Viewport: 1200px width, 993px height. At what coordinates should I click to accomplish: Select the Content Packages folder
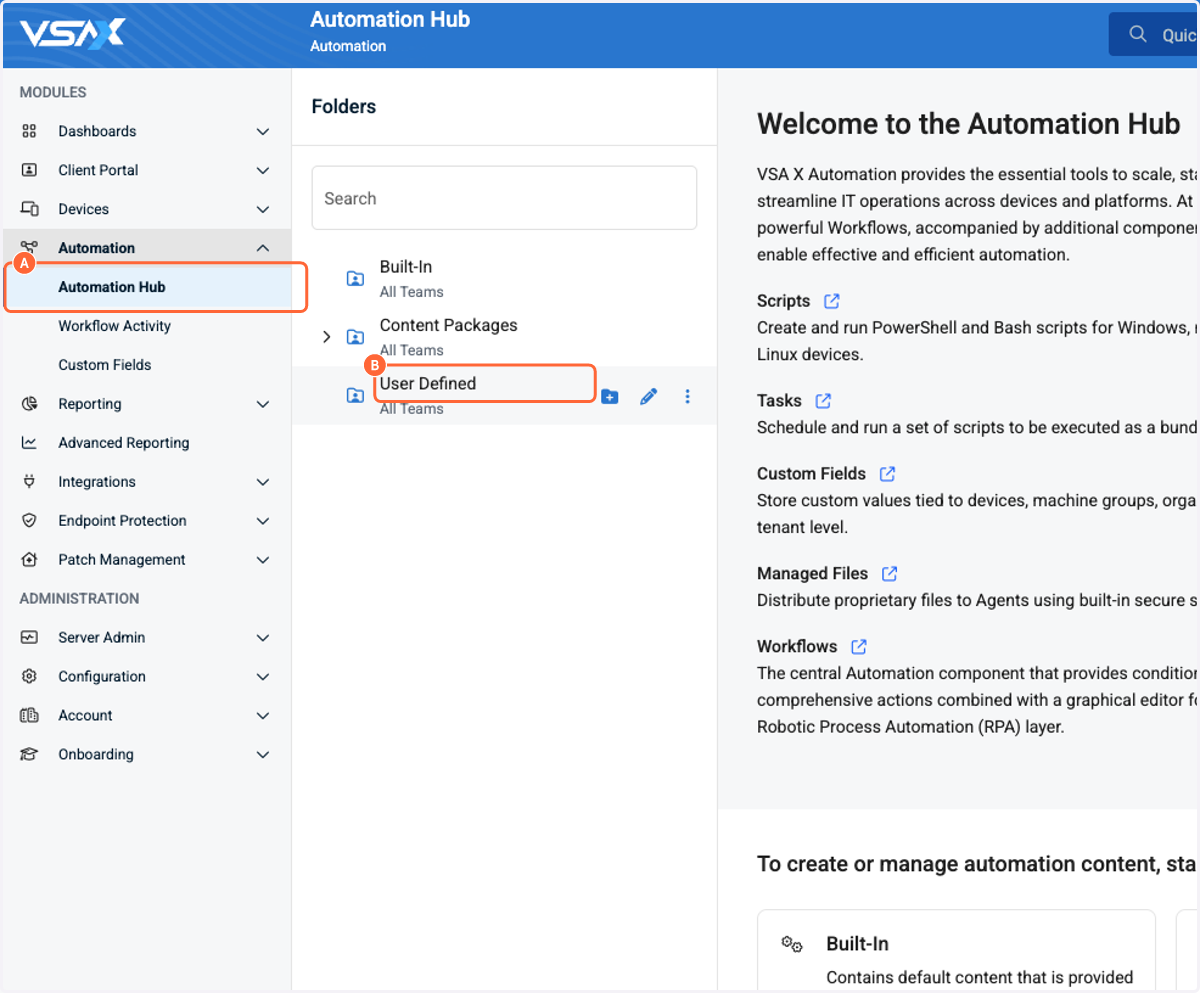pos(504,337)
